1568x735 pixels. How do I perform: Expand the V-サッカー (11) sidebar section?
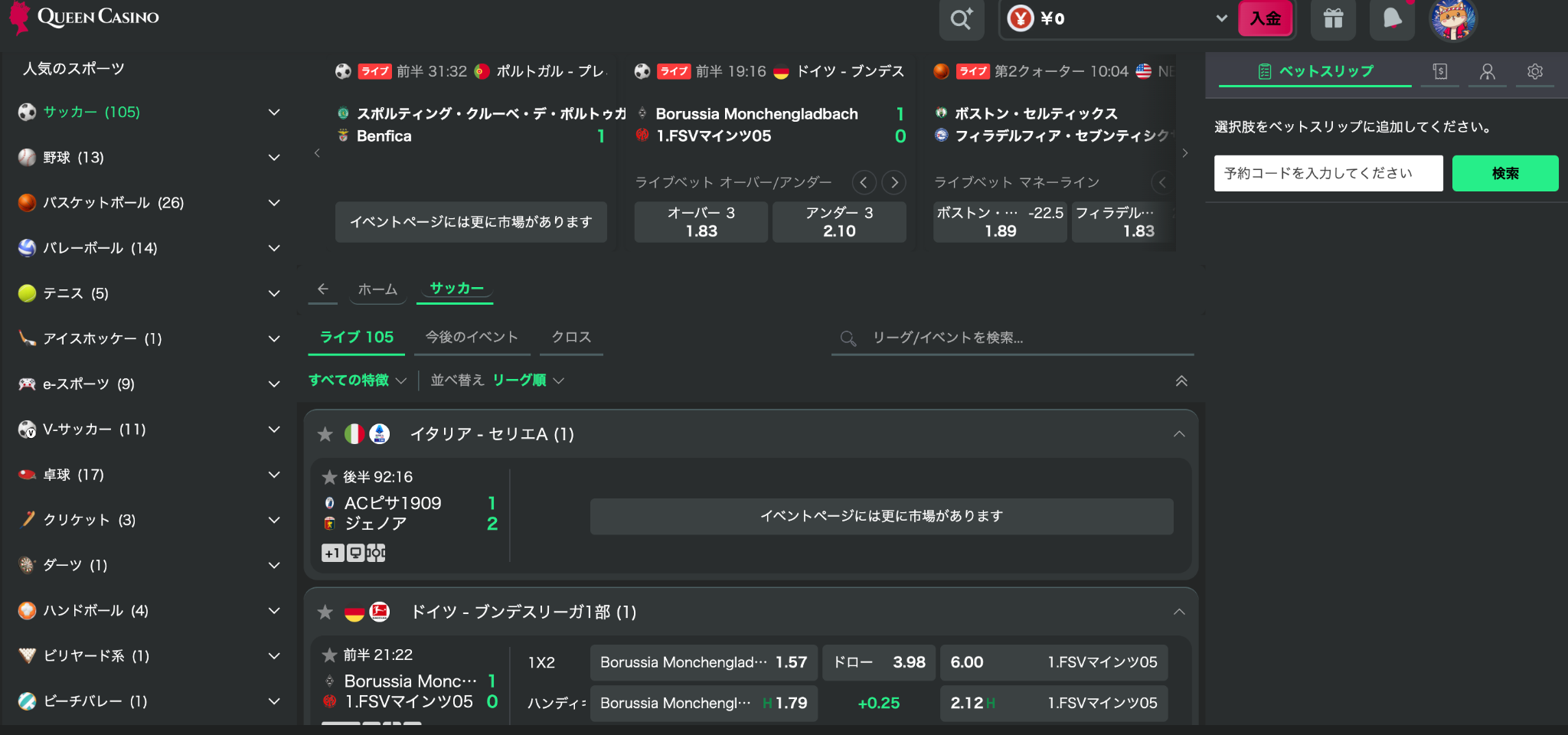[x=274, y=430]
